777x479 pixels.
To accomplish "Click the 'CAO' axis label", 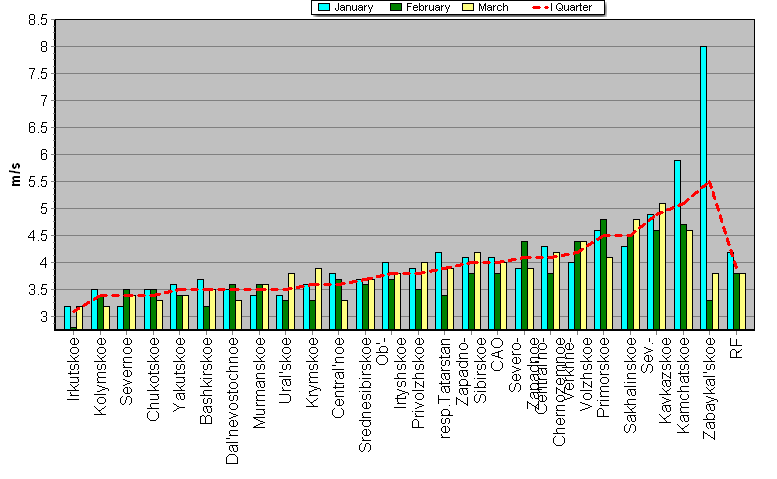I will coord(498,354).
